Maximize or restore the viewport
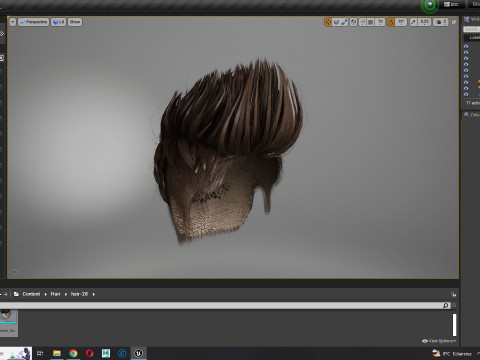This screenshot has width=480, height=360. tap(454, 22)
